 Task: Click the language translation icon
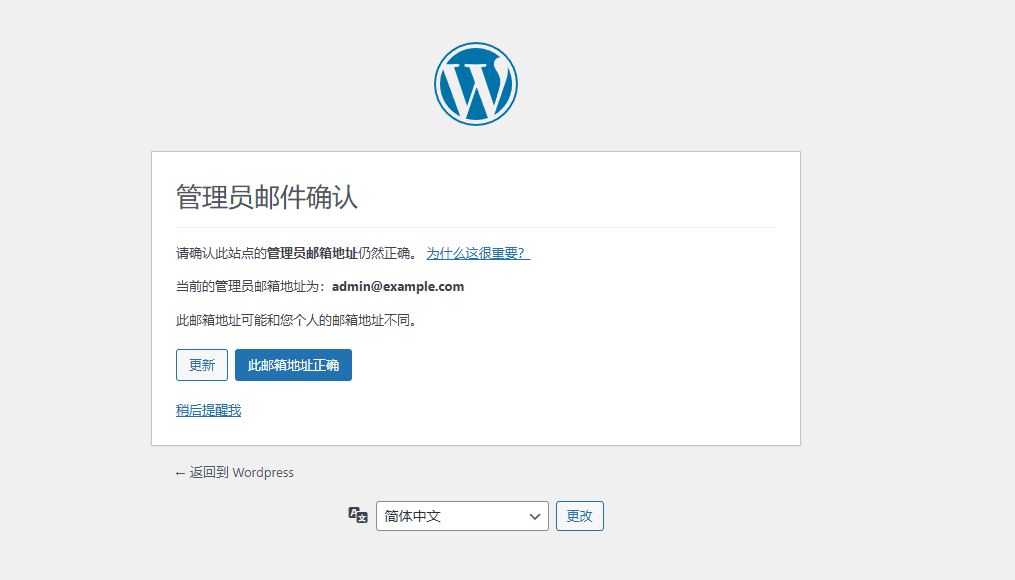click(358, 515)
